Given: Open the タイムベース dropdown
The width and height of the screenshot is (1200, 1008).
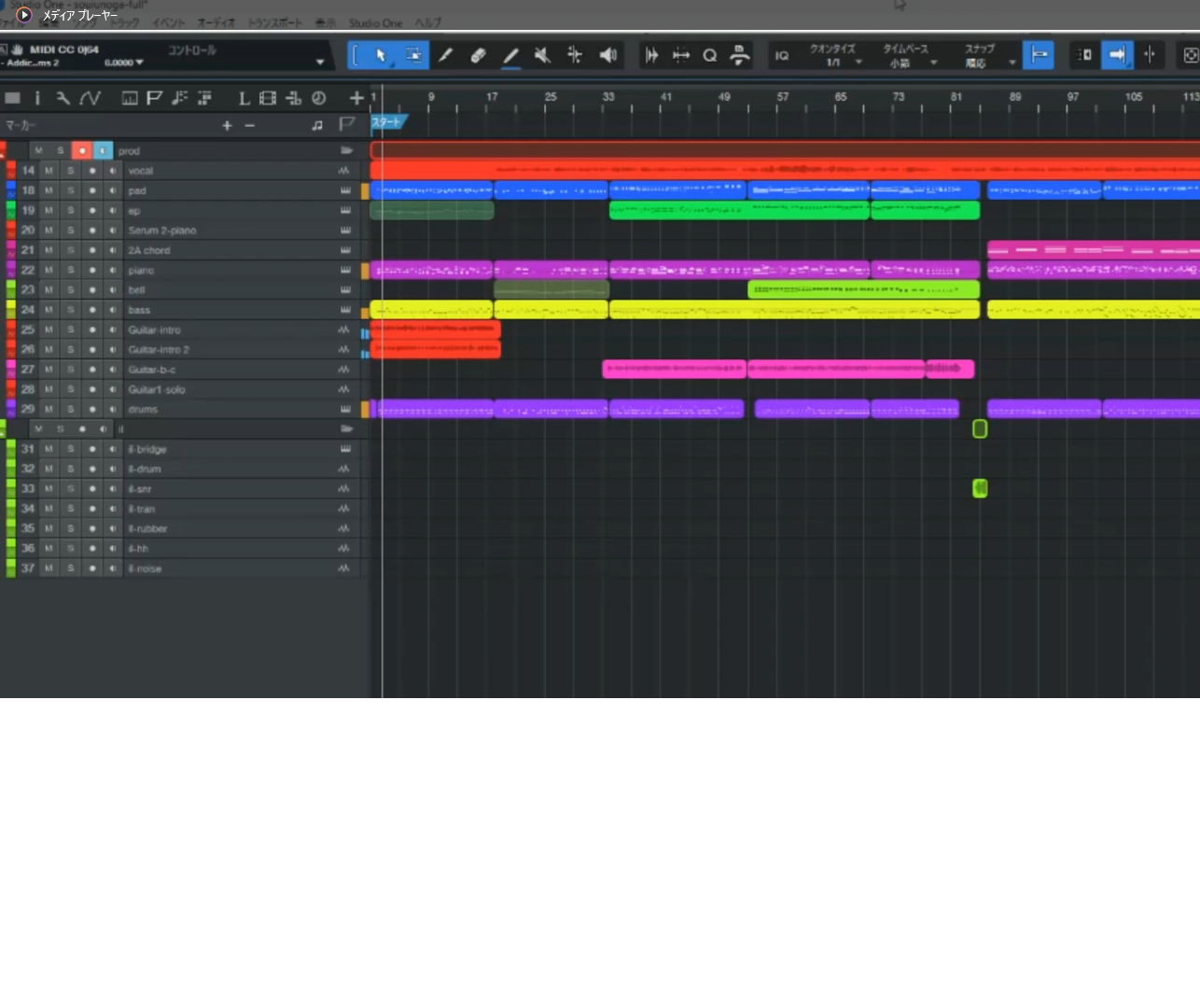Looking at the screenshot, I should coord(933,63).
